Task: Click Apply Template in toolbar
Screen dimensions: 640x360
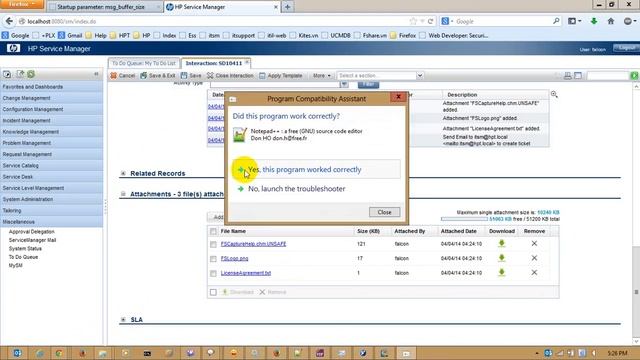Action: pos(281,76)
